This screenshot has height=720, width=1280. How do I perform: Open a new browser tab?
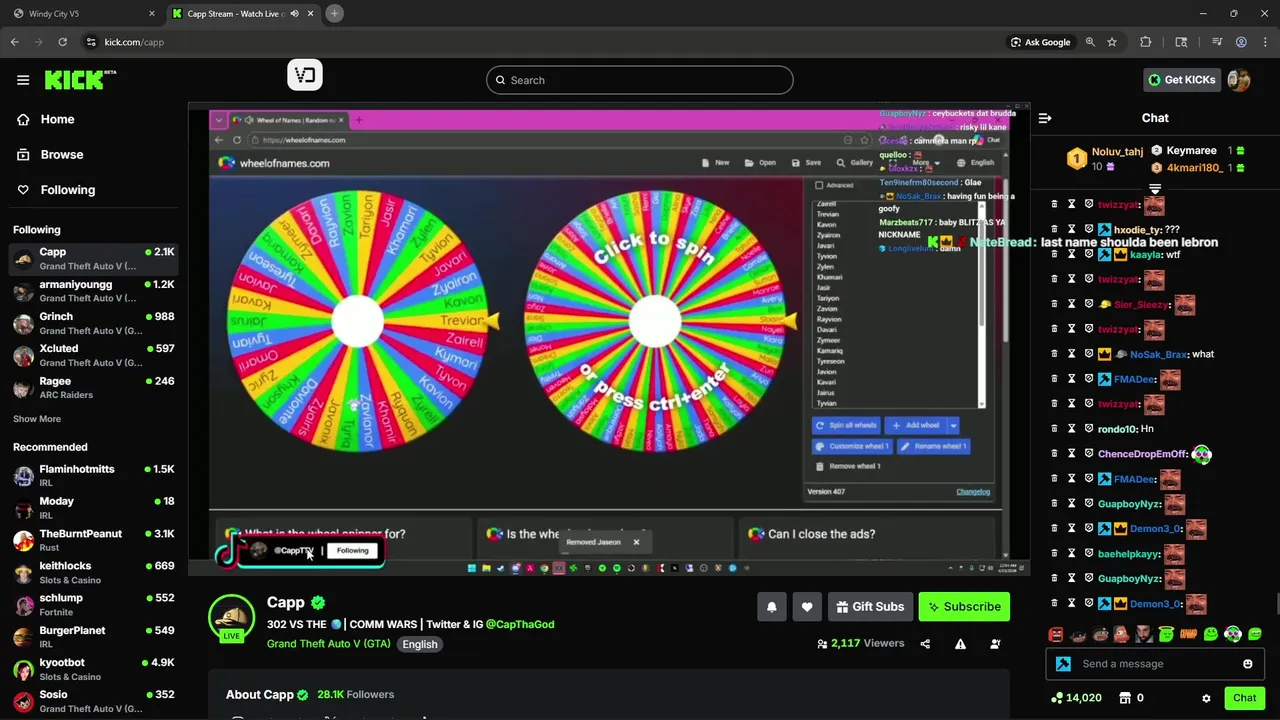[x=335, y=14]
